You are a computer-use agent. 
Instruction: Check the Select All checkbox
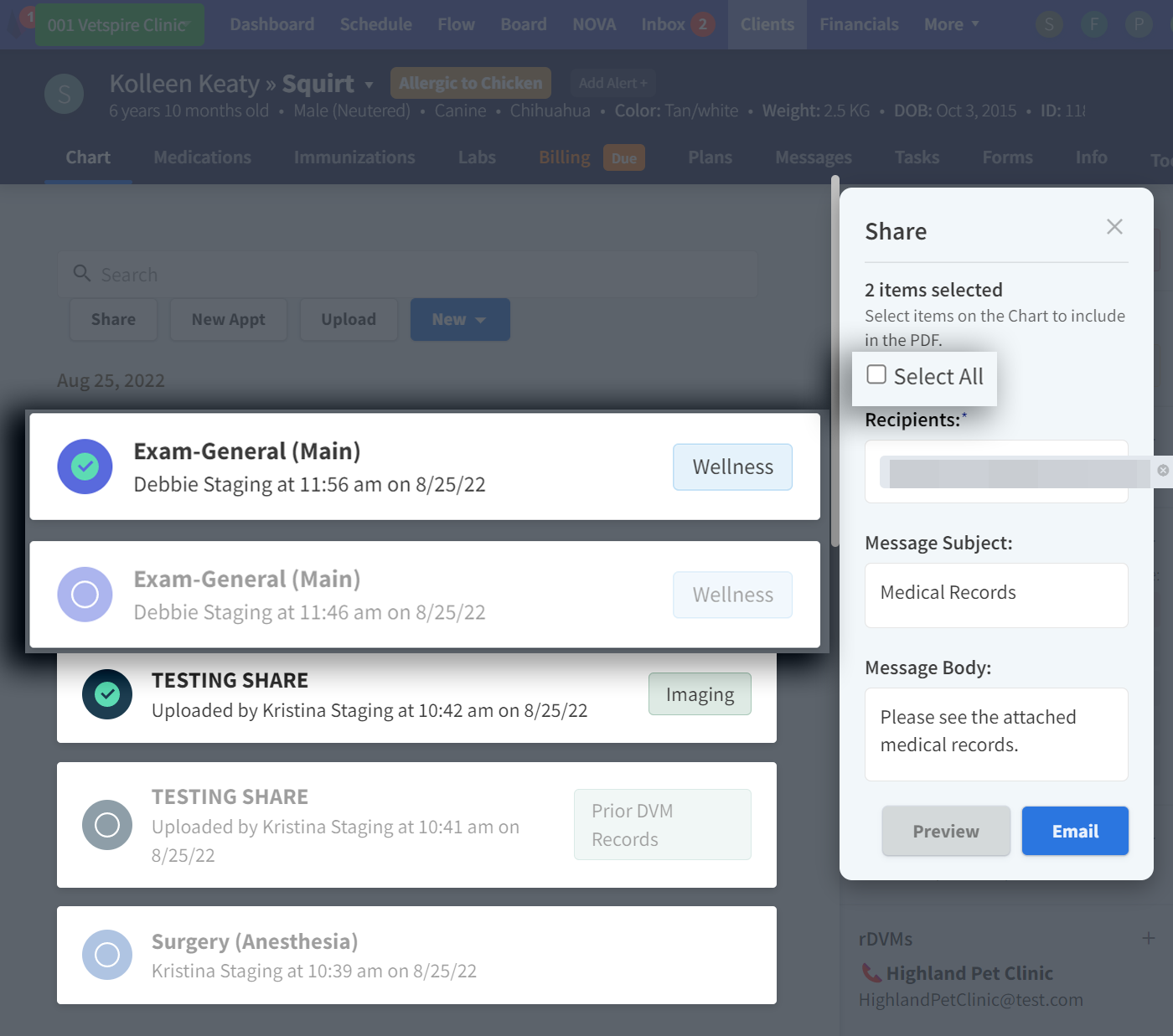click(876, 374)
